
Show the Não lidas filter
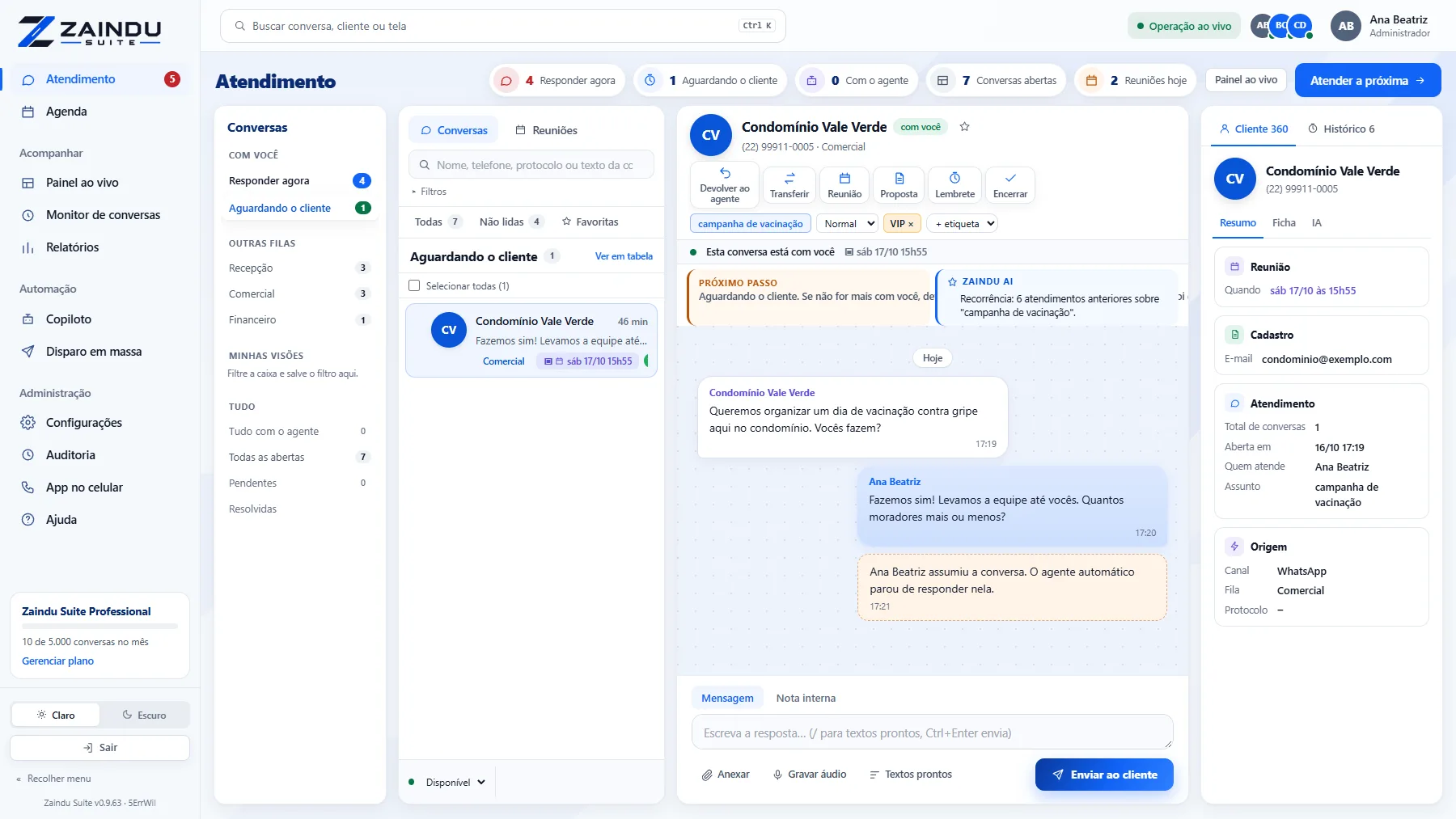click(x=510, y=222)
